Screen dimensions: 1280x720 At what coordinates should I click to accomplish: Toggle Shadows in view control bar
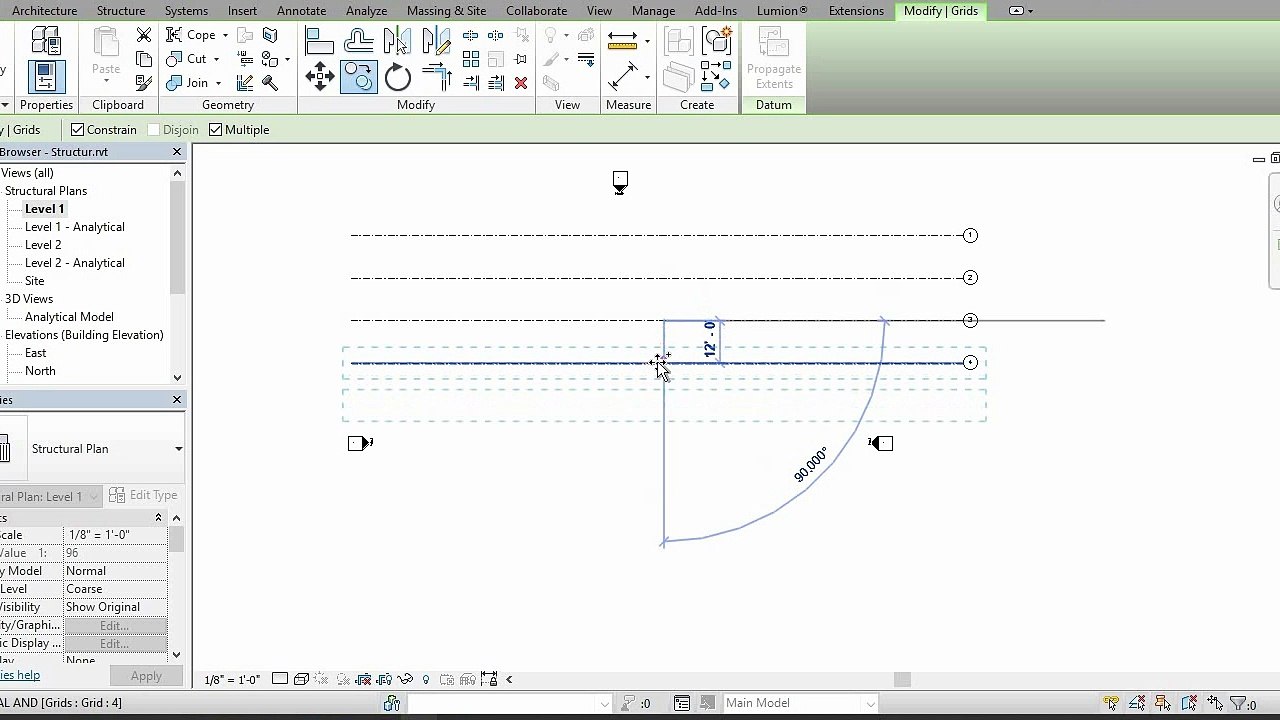coord(343,679)
